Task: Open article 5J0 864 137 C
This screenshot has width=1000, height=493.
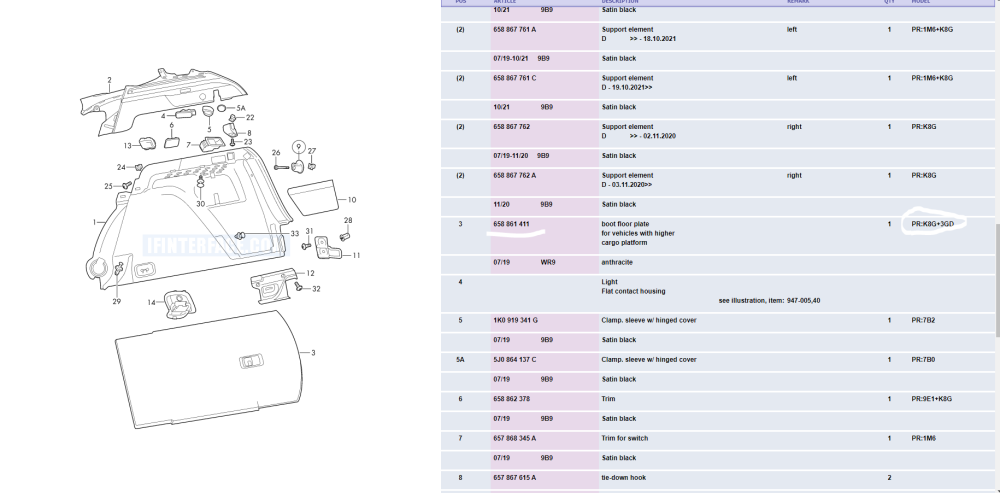Action: tap(514, 359)
